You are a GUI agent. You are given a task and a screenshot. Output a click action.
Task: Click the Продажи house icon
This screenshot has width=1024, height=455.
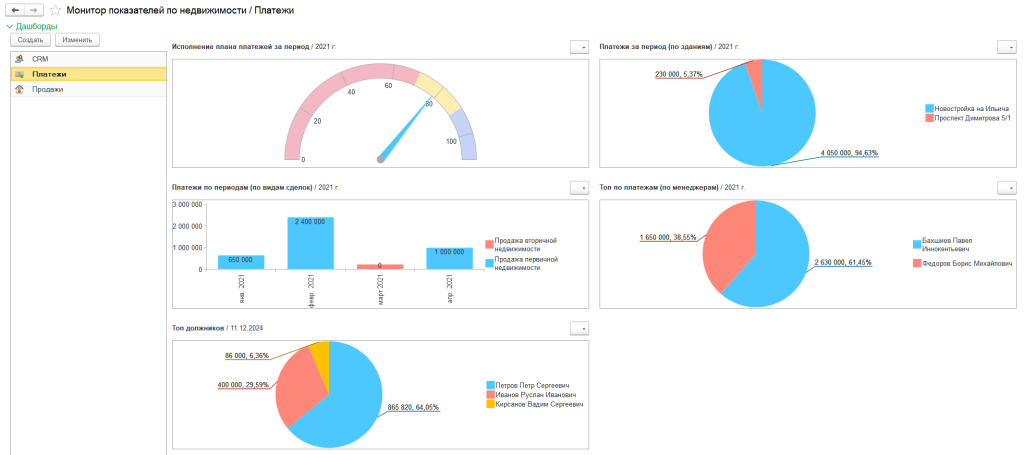[x=19, y=89]
